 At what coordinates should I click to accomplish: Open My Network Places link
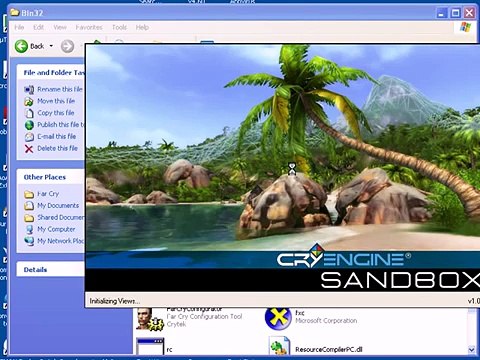(61, 241)
